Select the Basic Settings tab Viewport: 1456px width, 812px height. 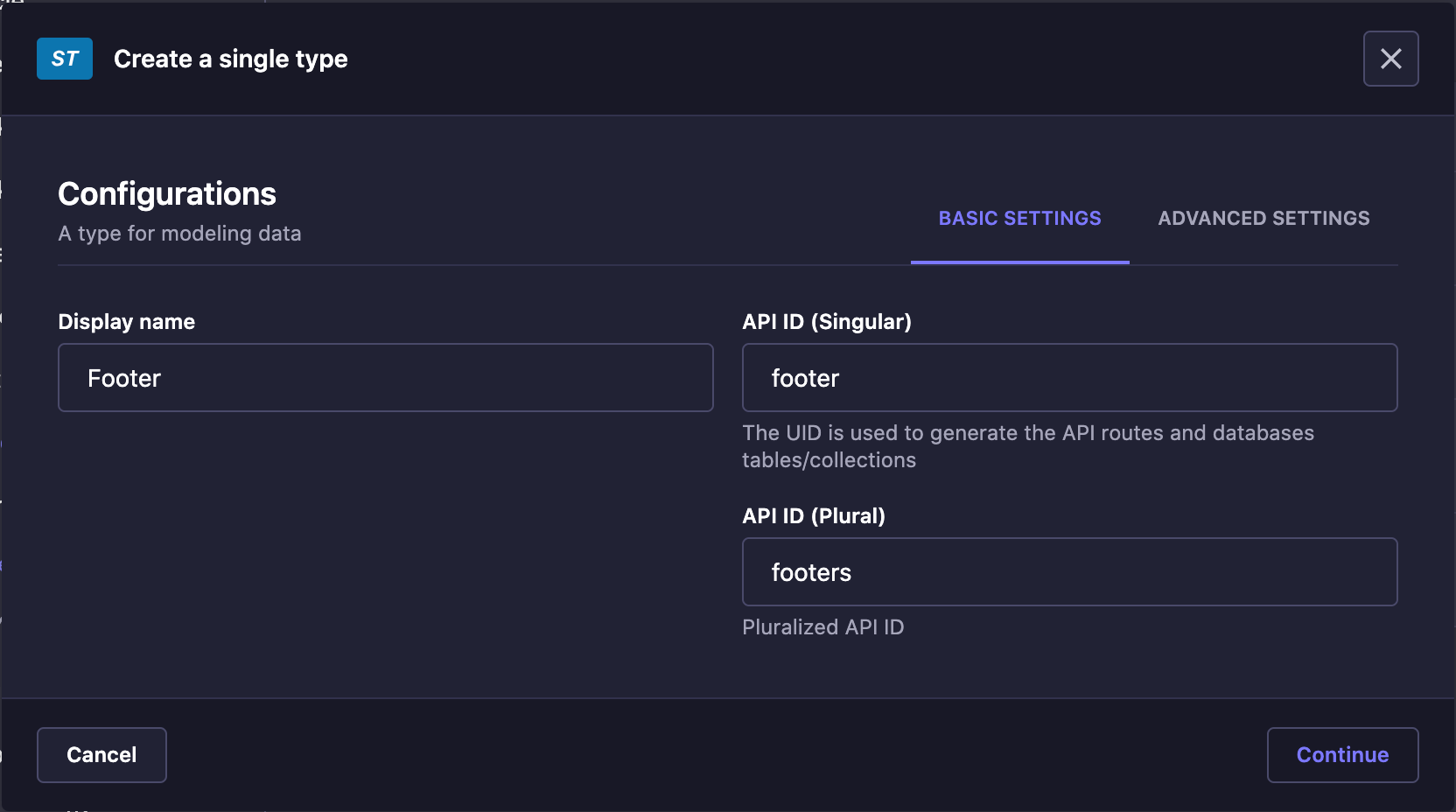(x=1019, y=219)
